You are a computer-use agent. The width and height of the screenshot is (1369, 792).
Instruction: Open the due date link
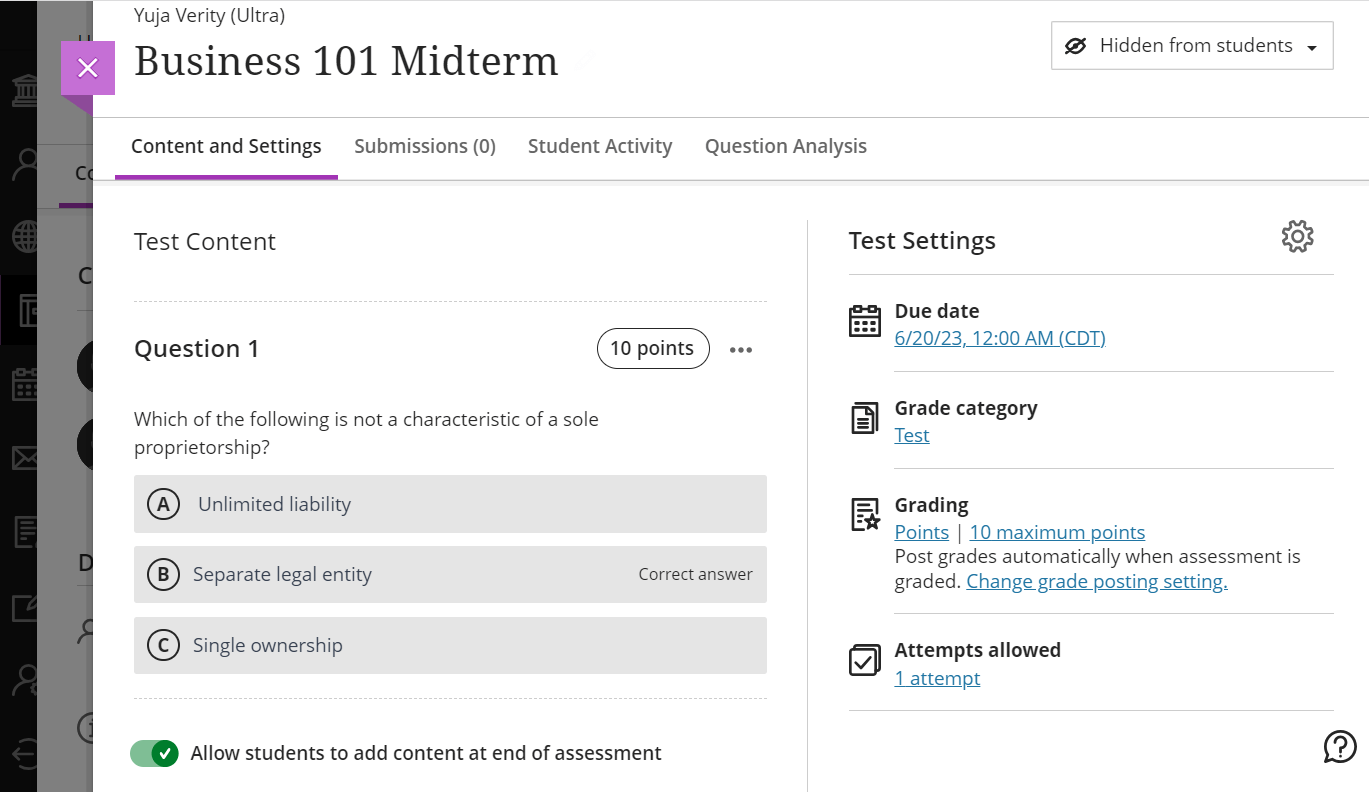[x=999, y=338]
